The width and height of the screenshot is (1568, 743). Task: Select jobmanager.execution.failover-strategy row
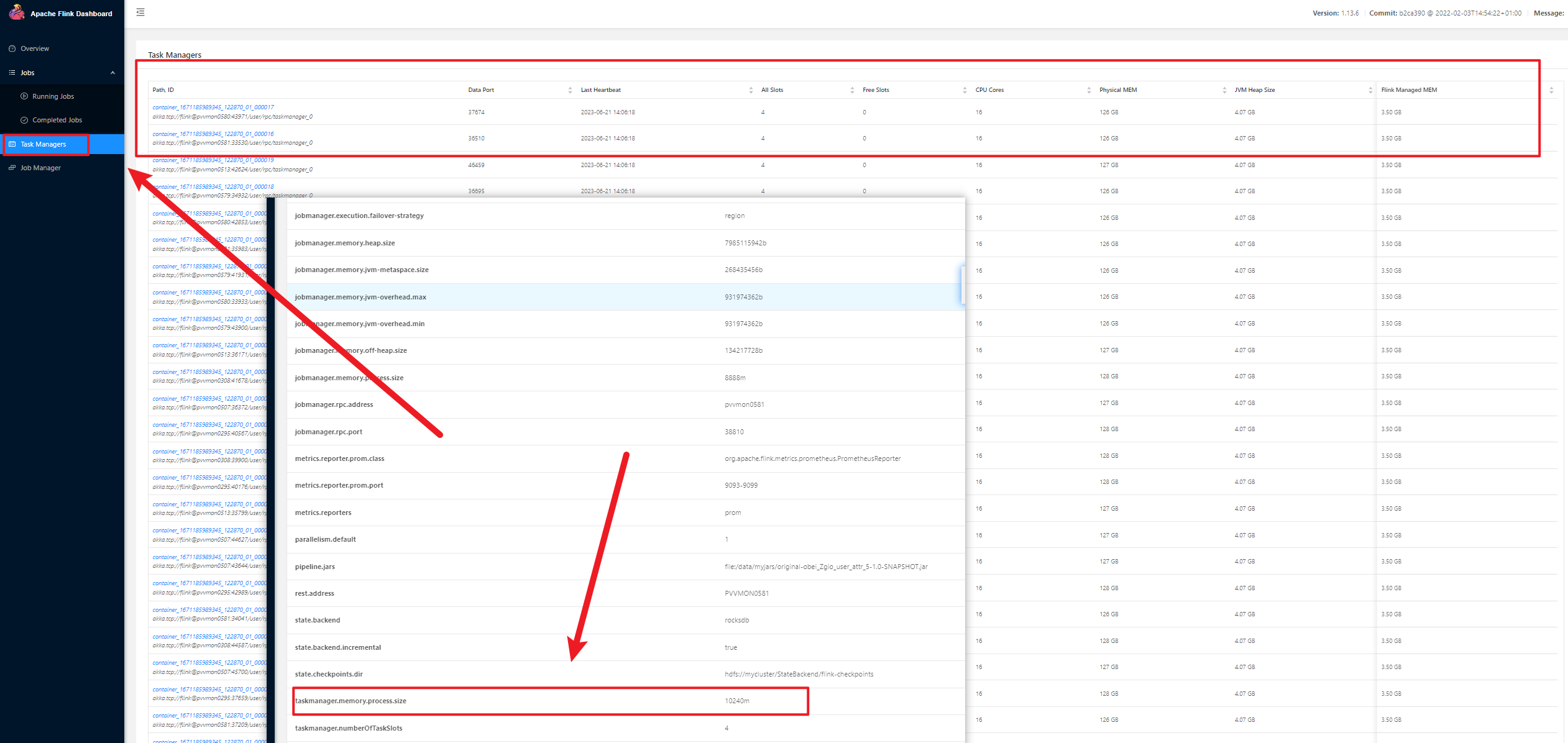coord(626,216)
